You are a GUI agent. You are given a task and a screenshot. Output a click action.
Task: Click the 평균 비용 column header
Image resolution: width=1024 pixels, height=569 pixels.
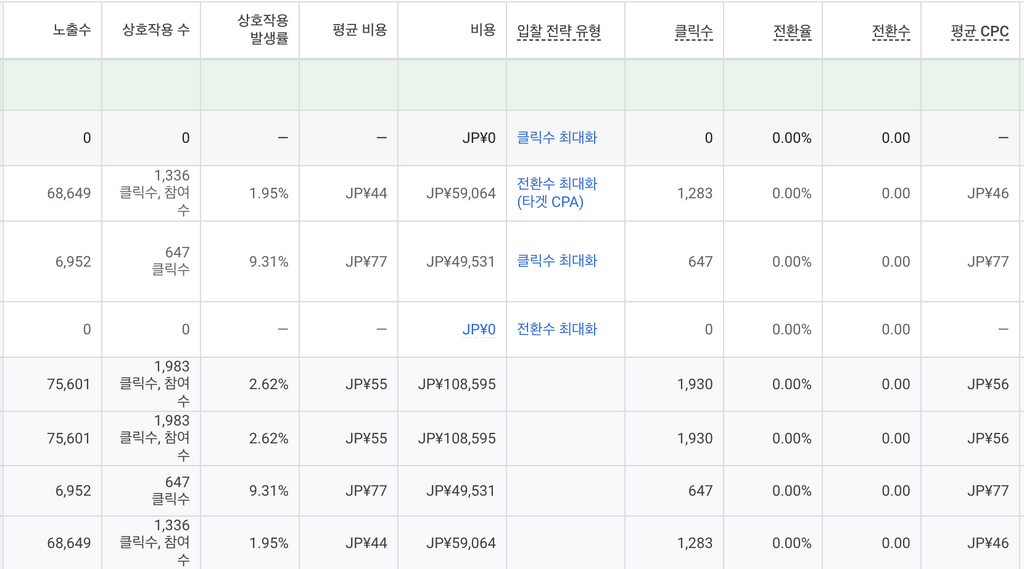pos(360,30)
